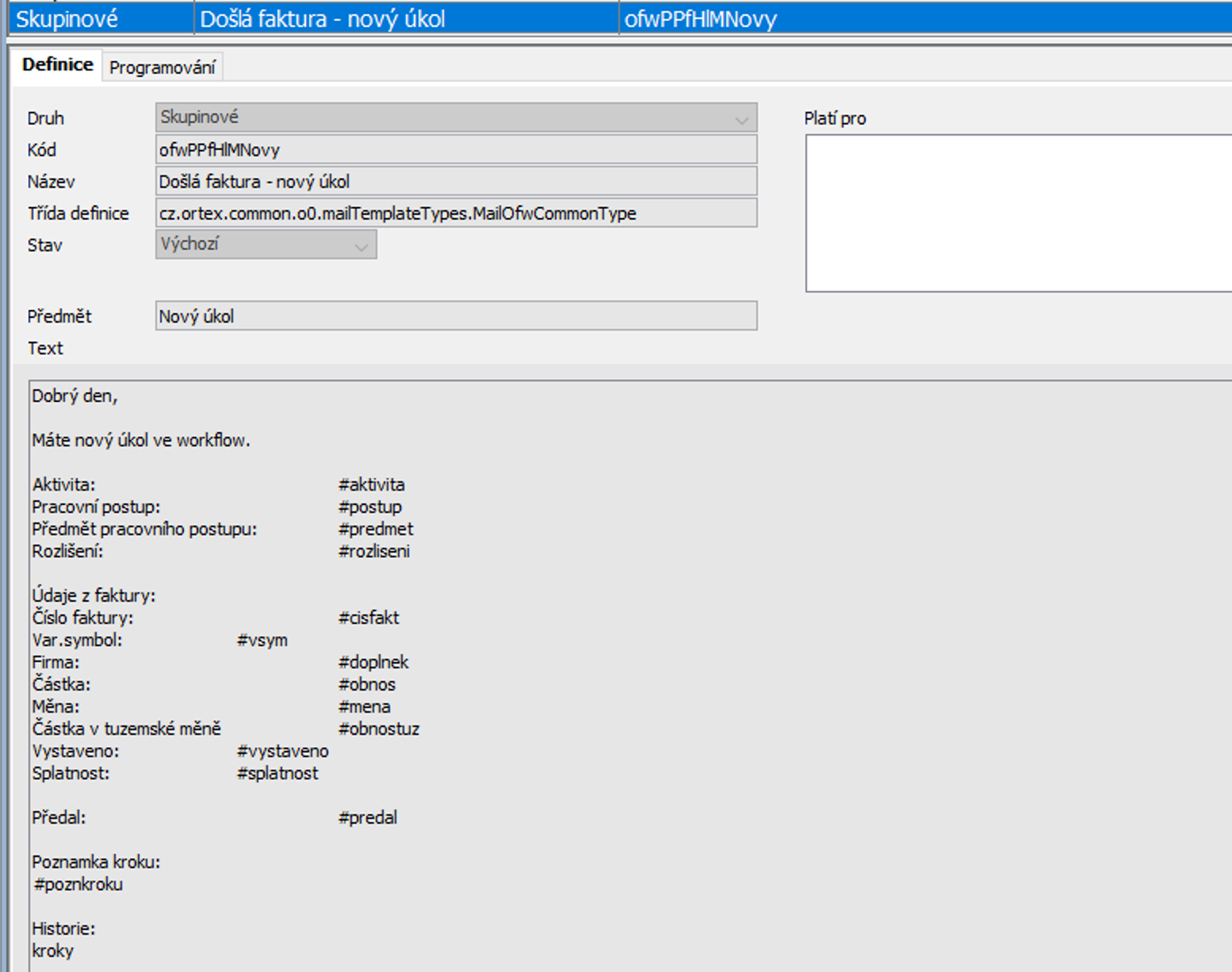Select the Skupinové cell in highlighted row
The height and width of the screenshot is (972, 1232).
(x=100, y=19)
